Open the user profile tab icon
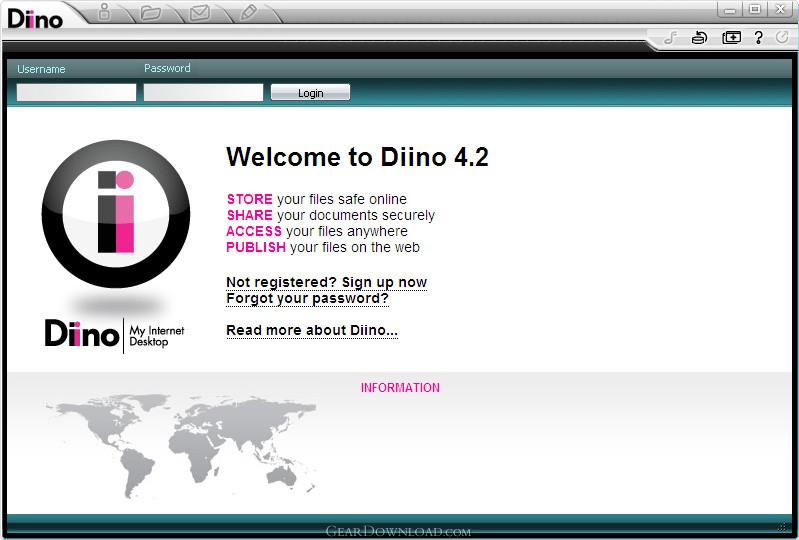Image resolution: width=799 pixels, height=540 pixels. [x=104, y=12]
